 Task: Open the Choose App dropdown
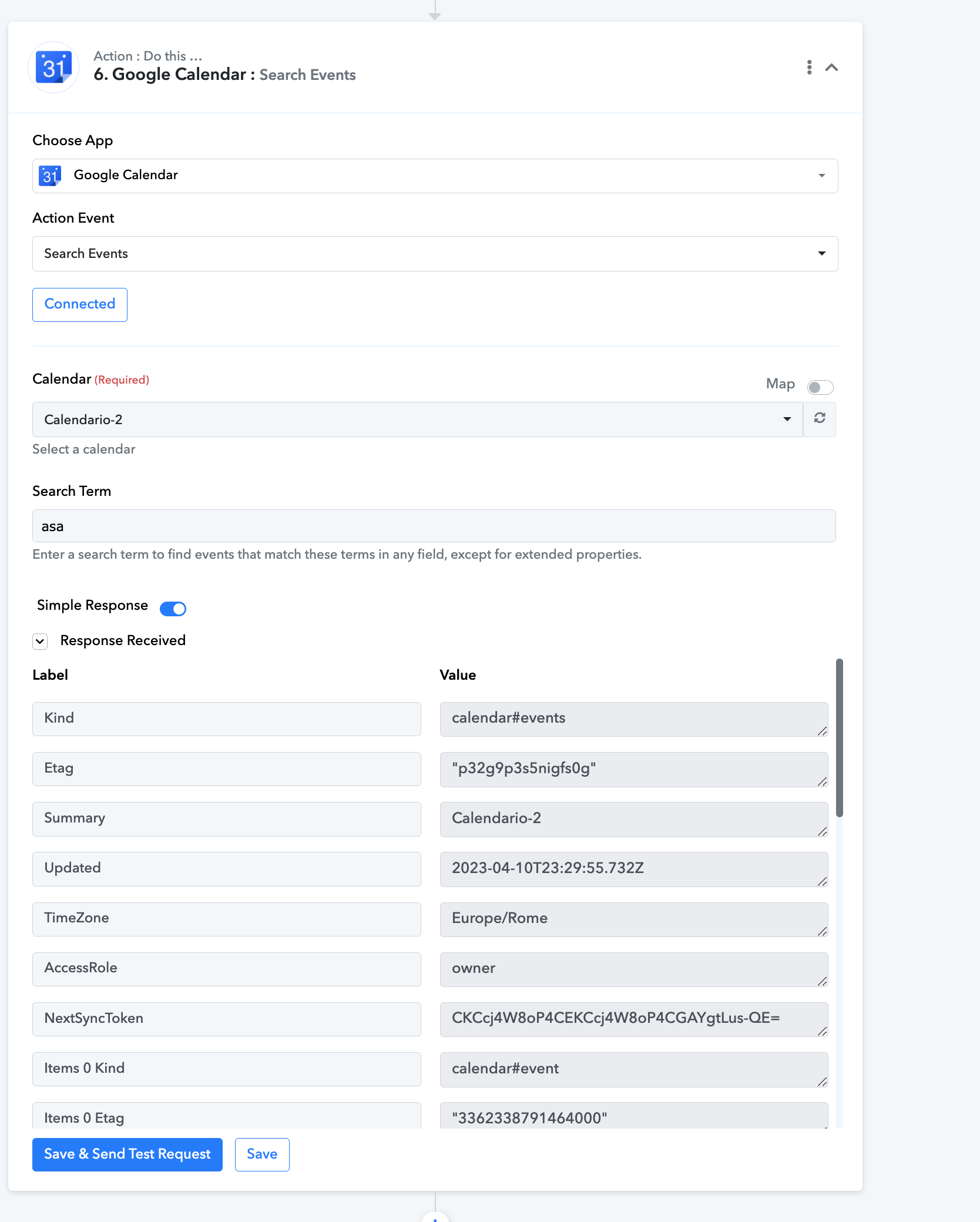click(x=435, y=176)
